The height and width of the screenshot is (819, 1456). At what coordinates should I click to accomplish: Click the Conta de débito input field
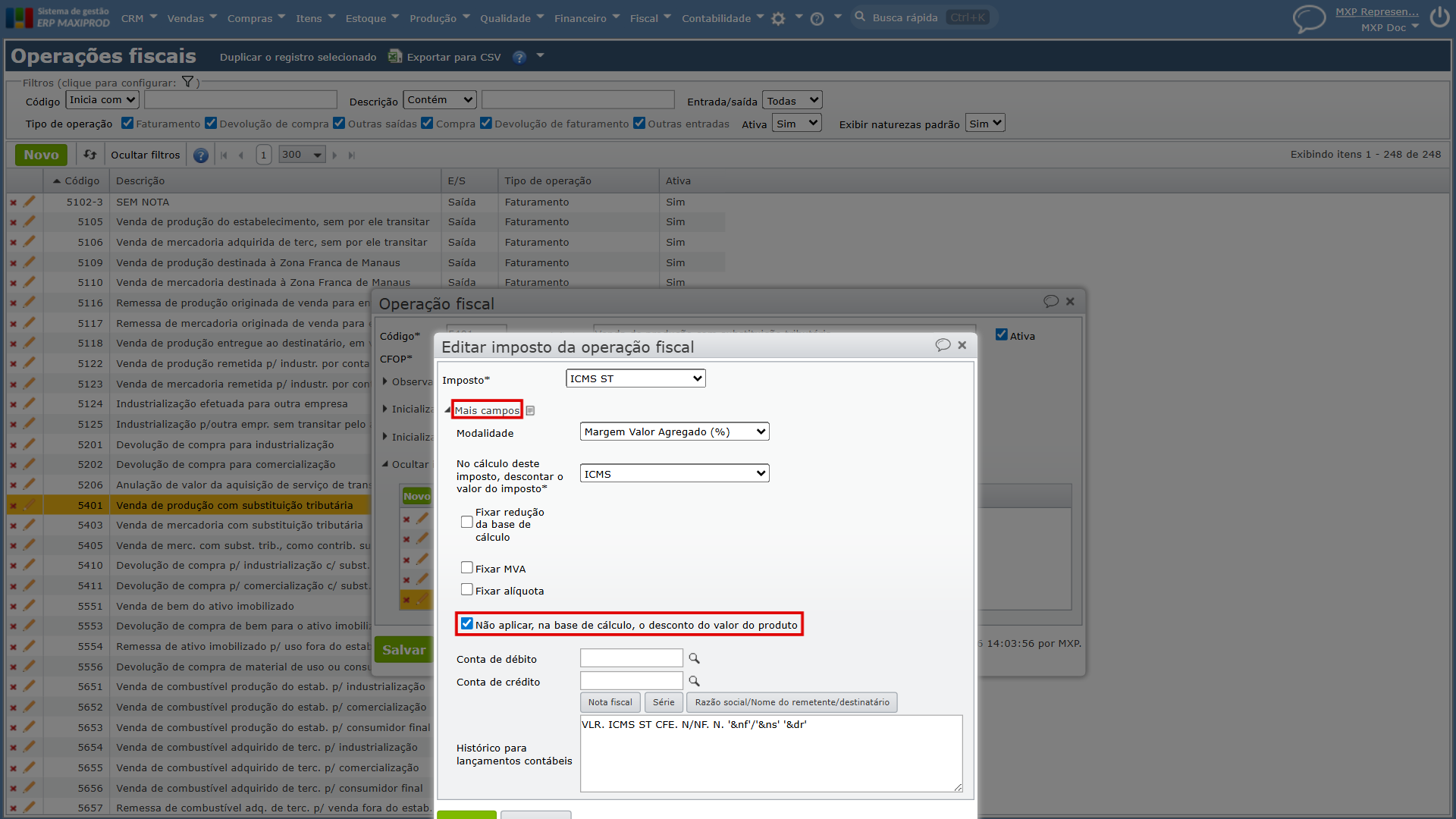click(x=631, y=658)
